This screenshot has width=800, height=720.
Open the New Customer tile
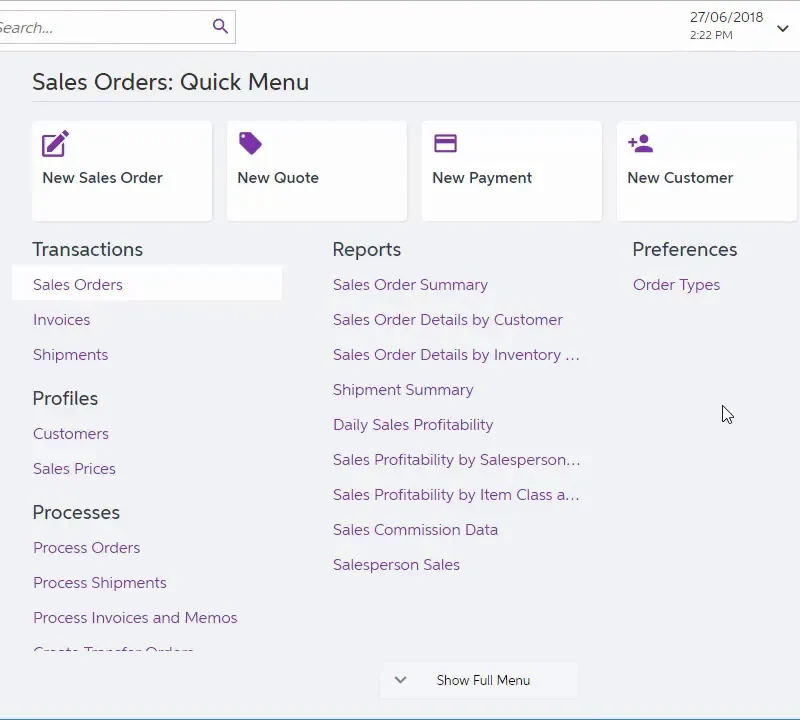click(x=707, y=171)
